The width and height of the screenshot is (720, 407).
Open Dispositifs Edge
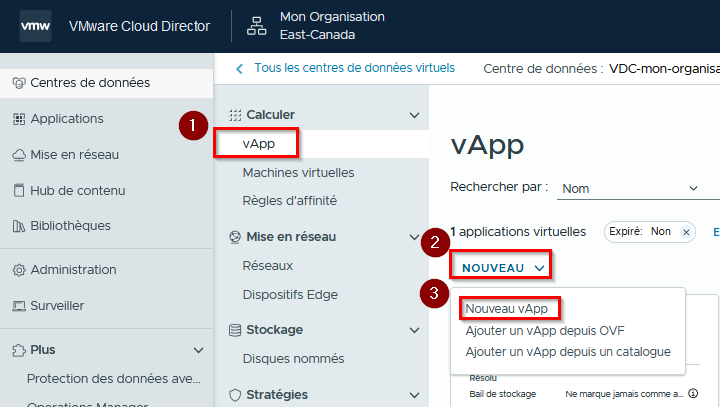pyautogui.click(x=290, y=295)
